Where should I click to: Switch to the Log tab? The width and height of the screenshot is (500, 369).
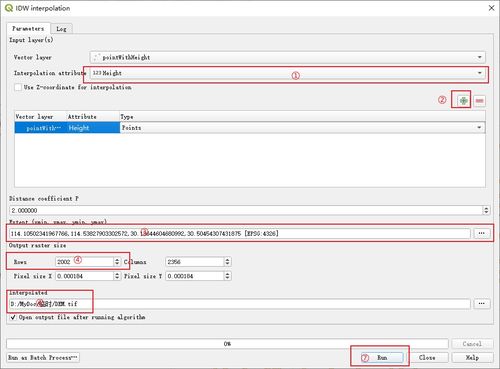pyautogui.click(x=61, y=29)
